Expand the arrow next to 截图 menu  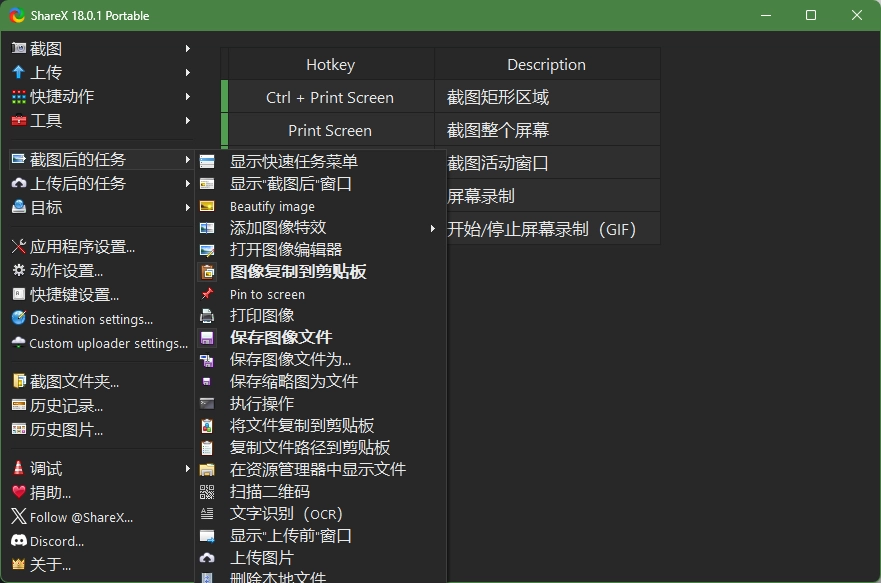click(x=187, y=48)
